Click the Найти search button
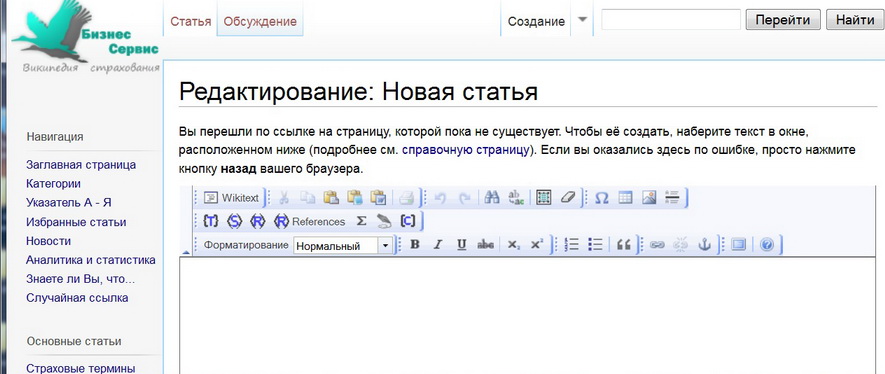 click(855, 20)
